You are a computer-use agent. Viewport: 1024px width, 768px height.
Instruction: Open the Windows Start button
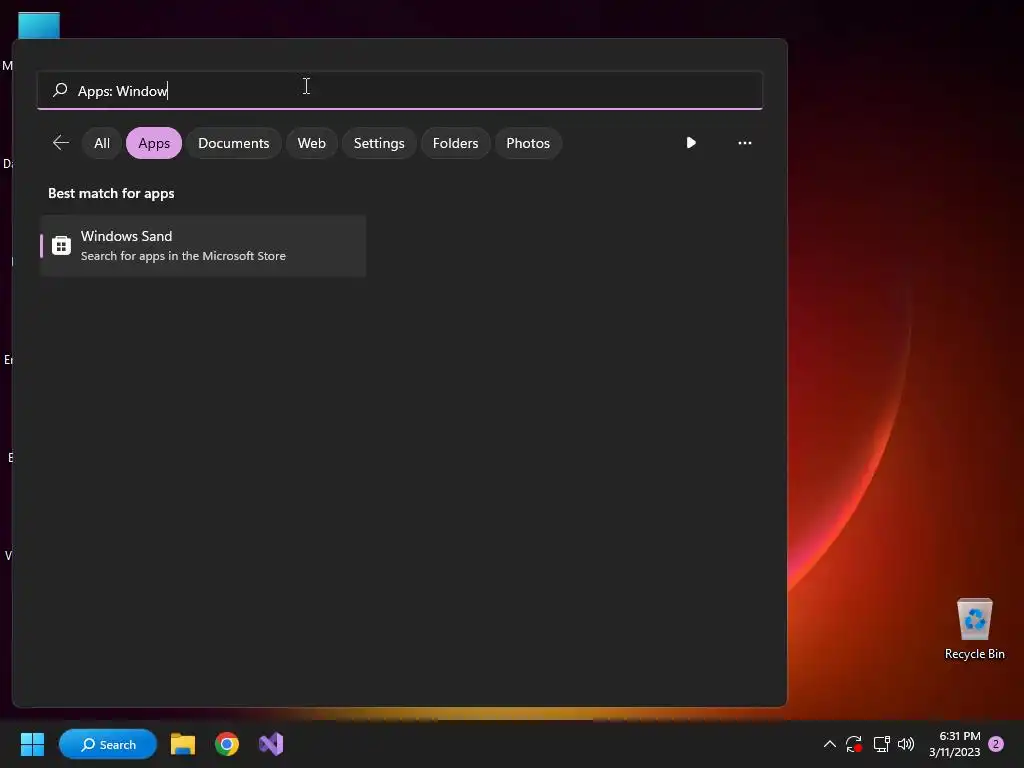(x=32, y=744)
